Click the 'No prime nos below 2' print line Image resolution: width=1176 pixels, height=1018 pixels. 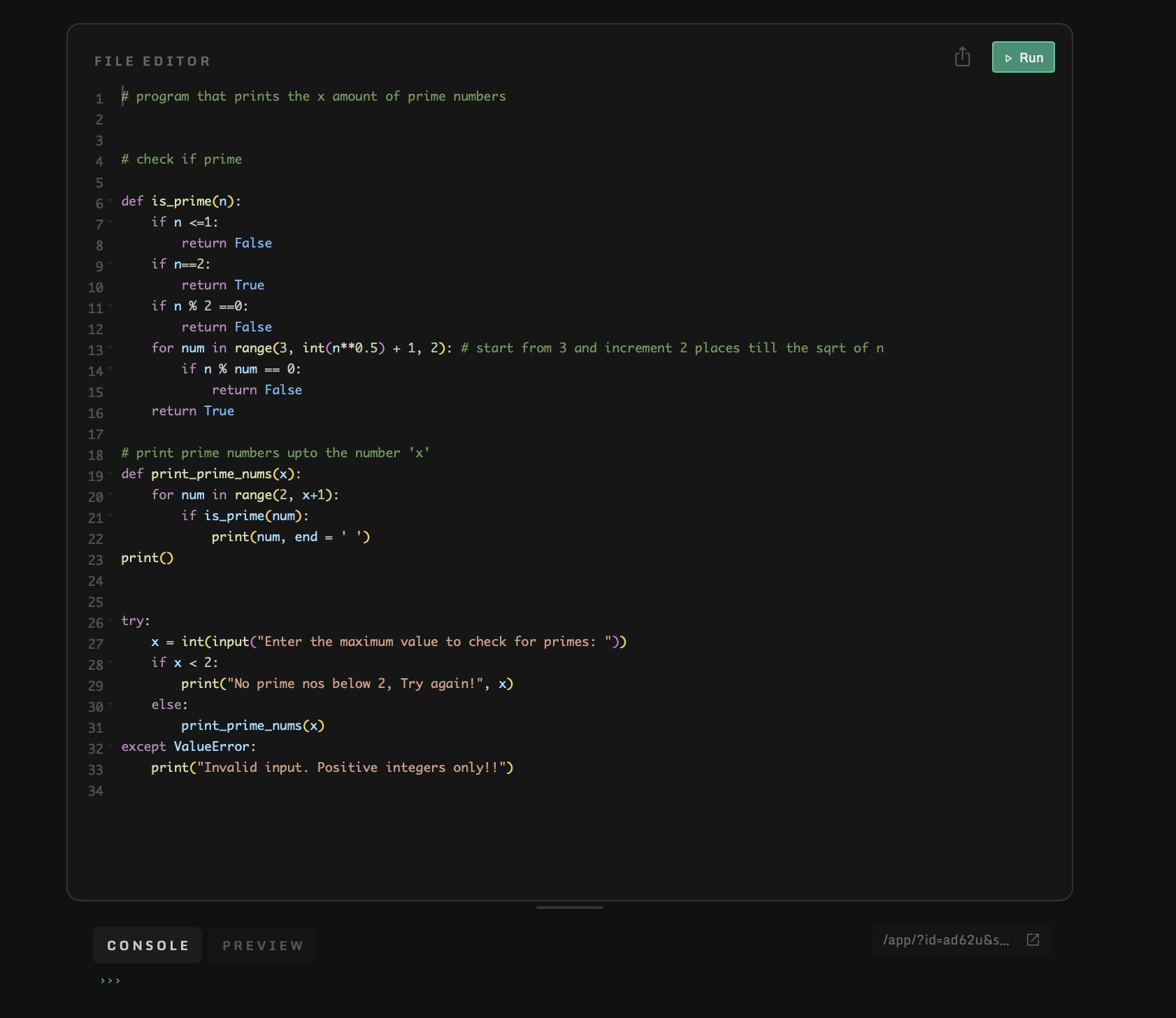click(x=347, y=684)
